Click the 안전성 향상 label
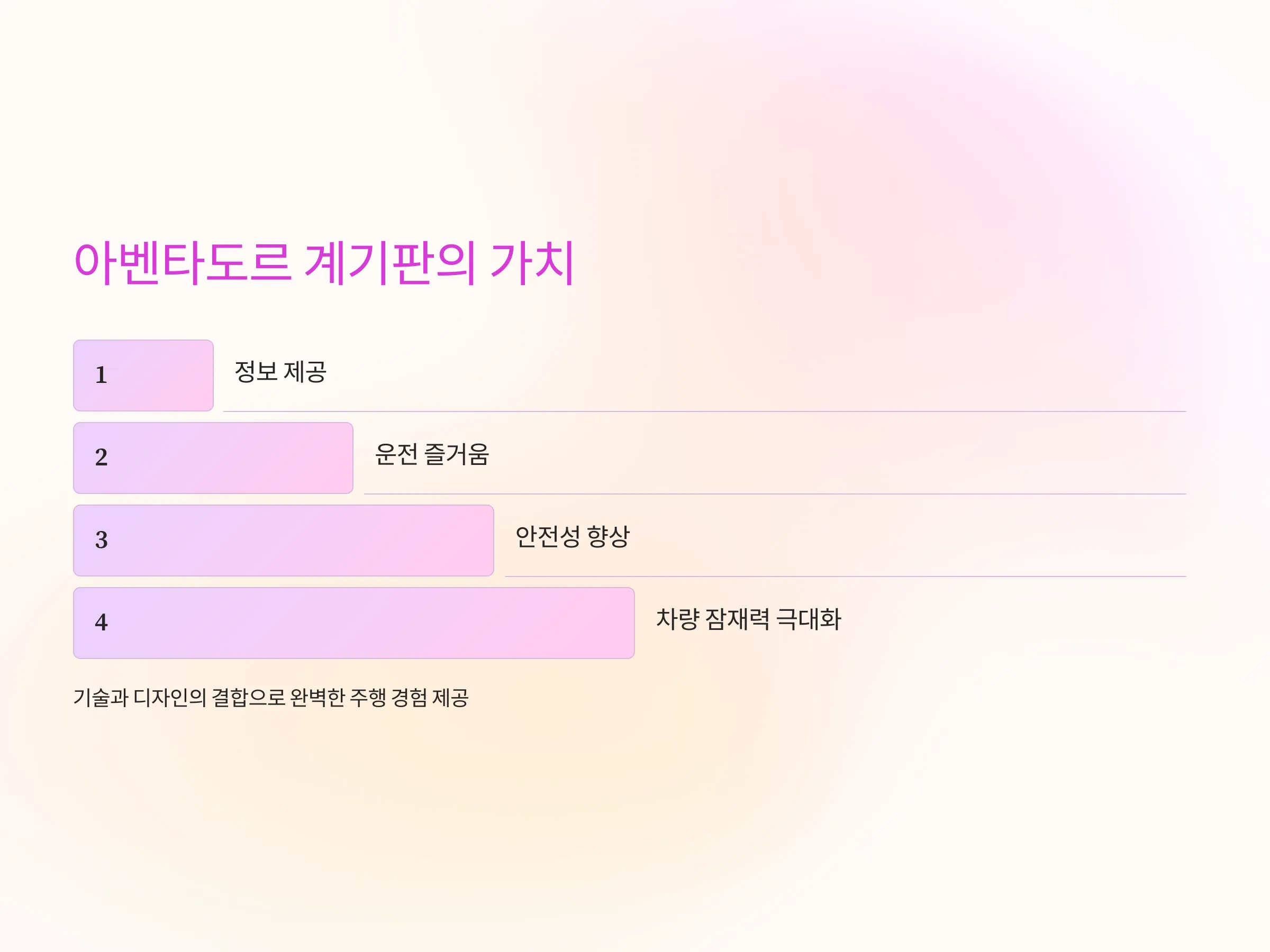 (573, 536)
